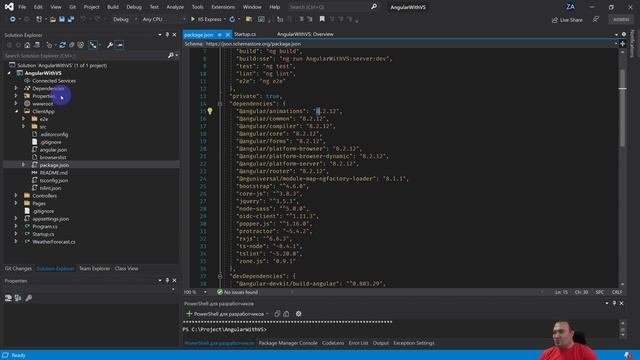
Task: Open the File menu
Action: (x=22, y=7)
